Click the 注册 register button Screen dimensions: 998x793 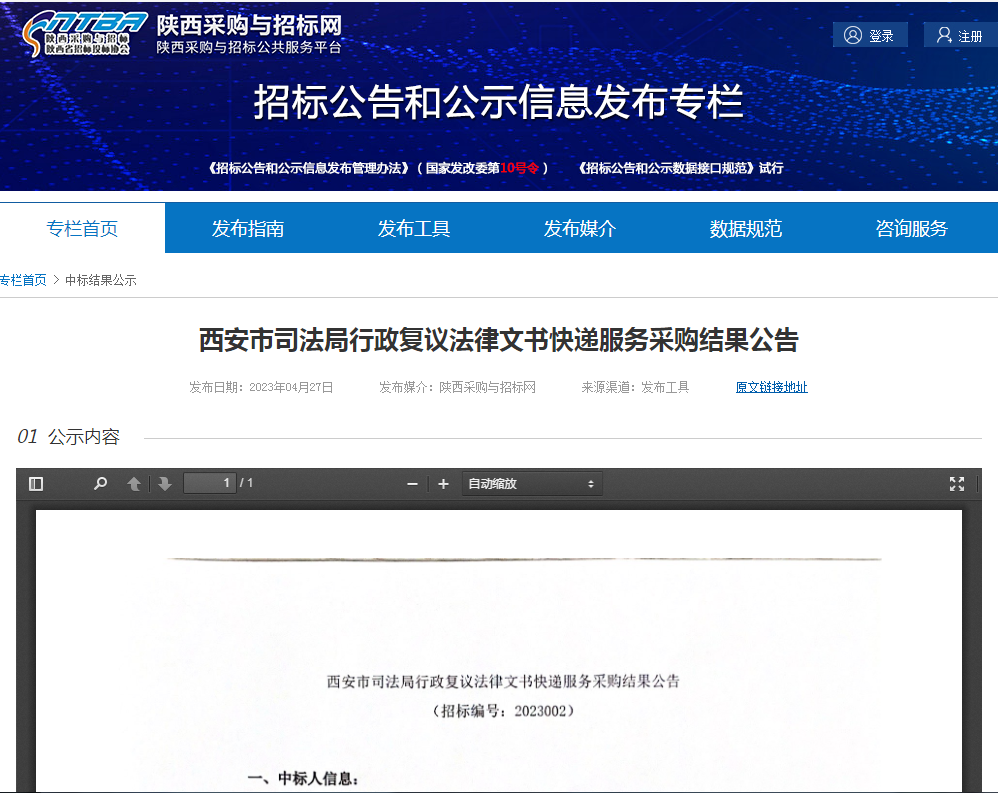[959, 36]
